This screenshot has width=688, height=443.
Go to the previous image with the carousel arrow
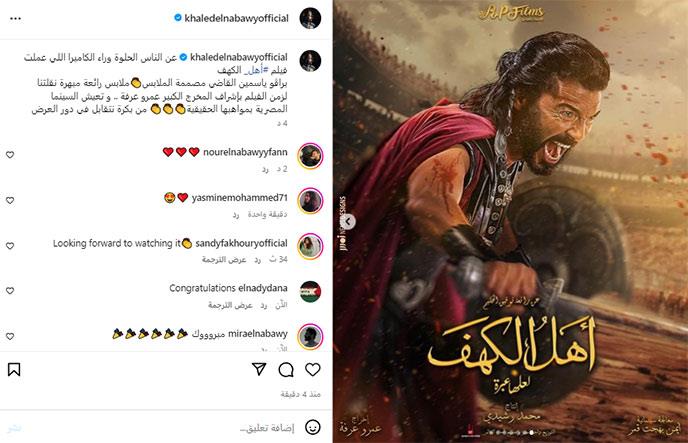(x=348, y=222)
